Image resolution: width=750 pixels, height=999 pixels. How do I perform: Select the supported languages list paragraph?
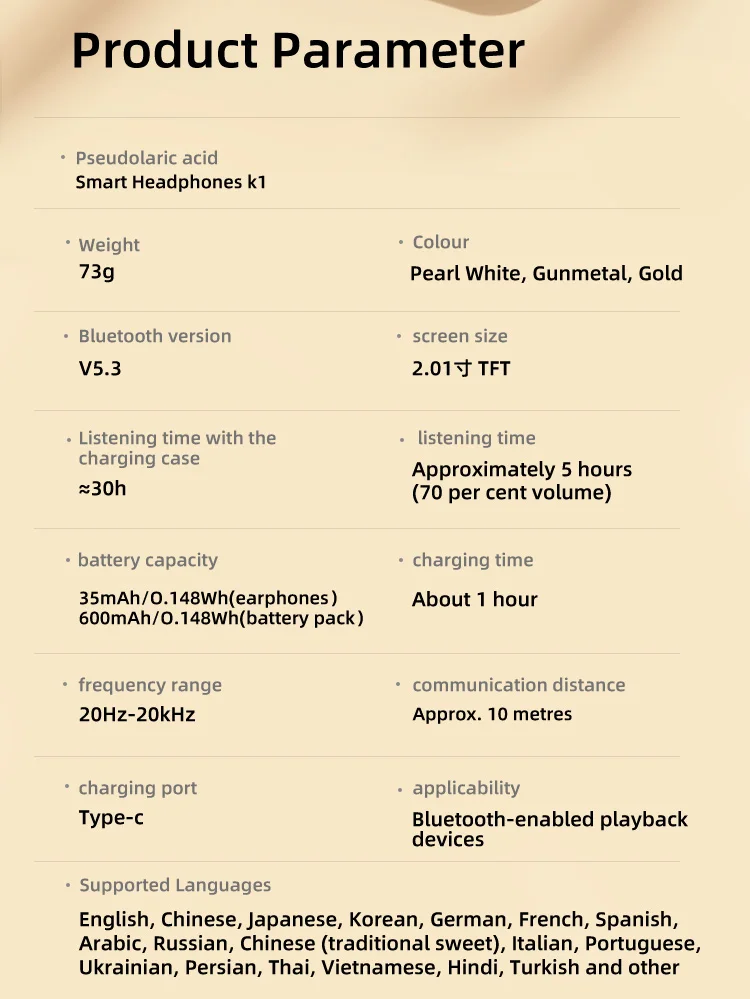(390, 943)
